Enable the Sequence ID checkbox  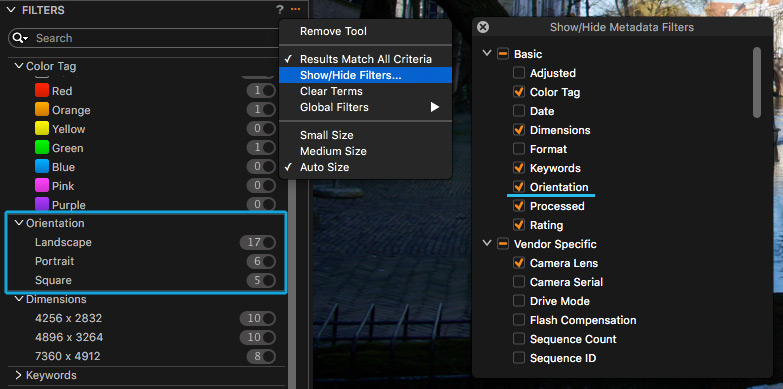[x=519, y=358]
